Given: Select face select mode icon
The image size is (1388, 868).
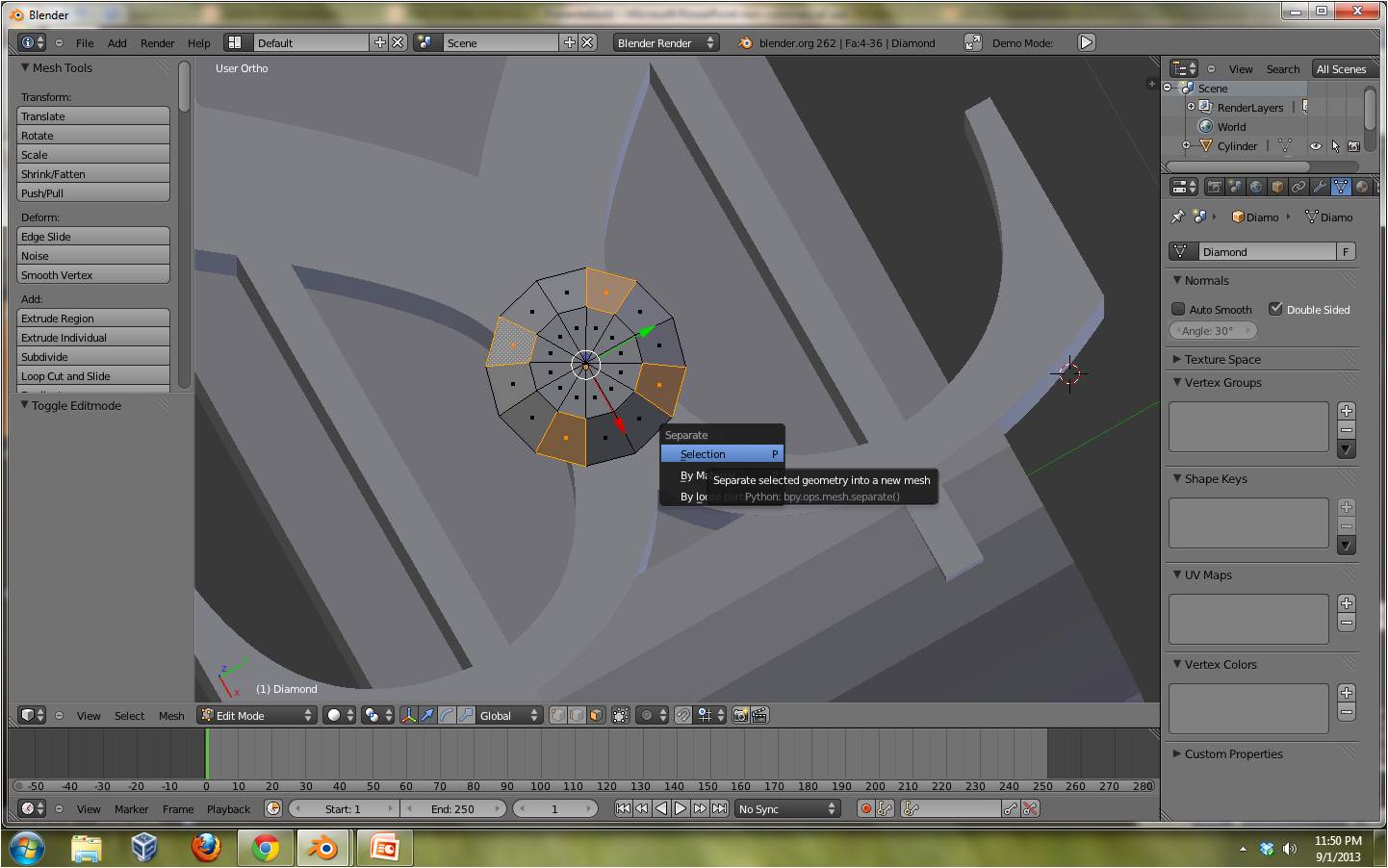Looking at the screenshot, I should (597, 715).
